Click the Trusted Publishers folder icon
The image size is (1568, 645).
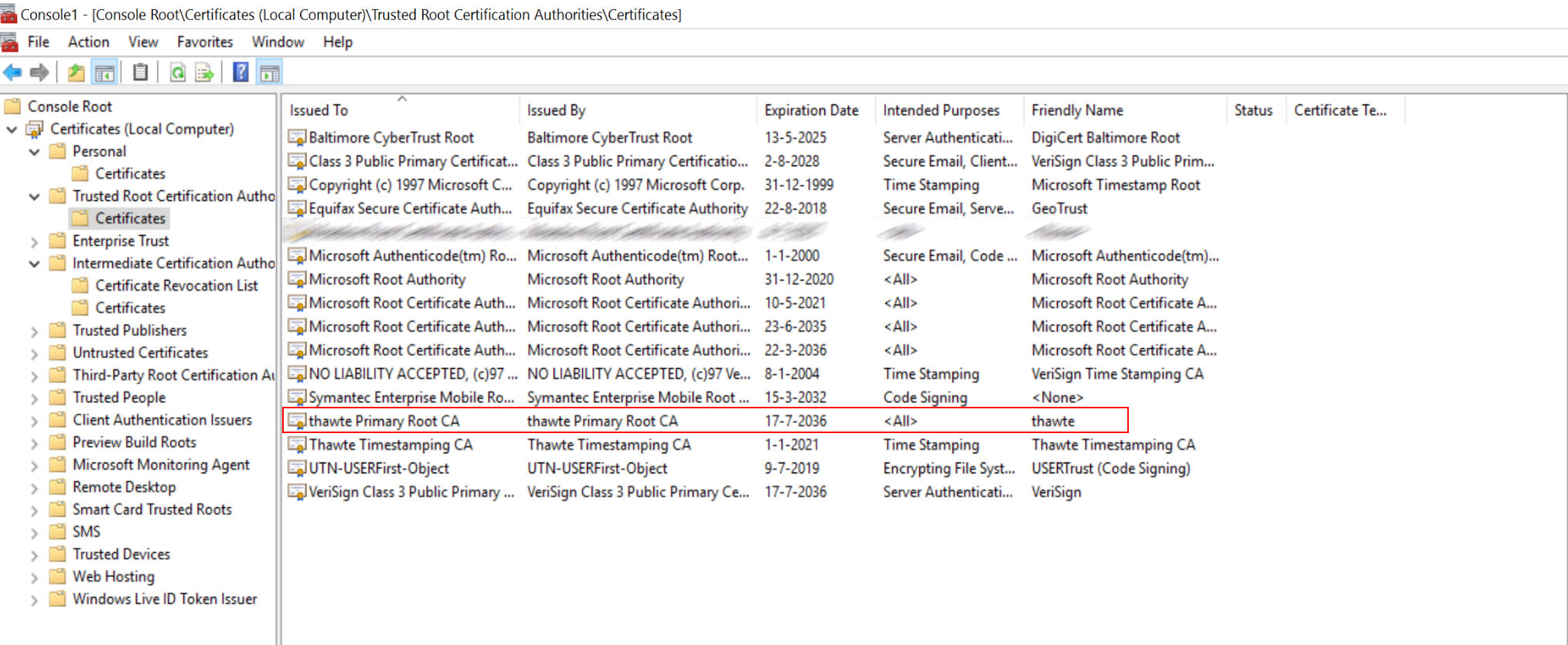click(x=57, y=330)
